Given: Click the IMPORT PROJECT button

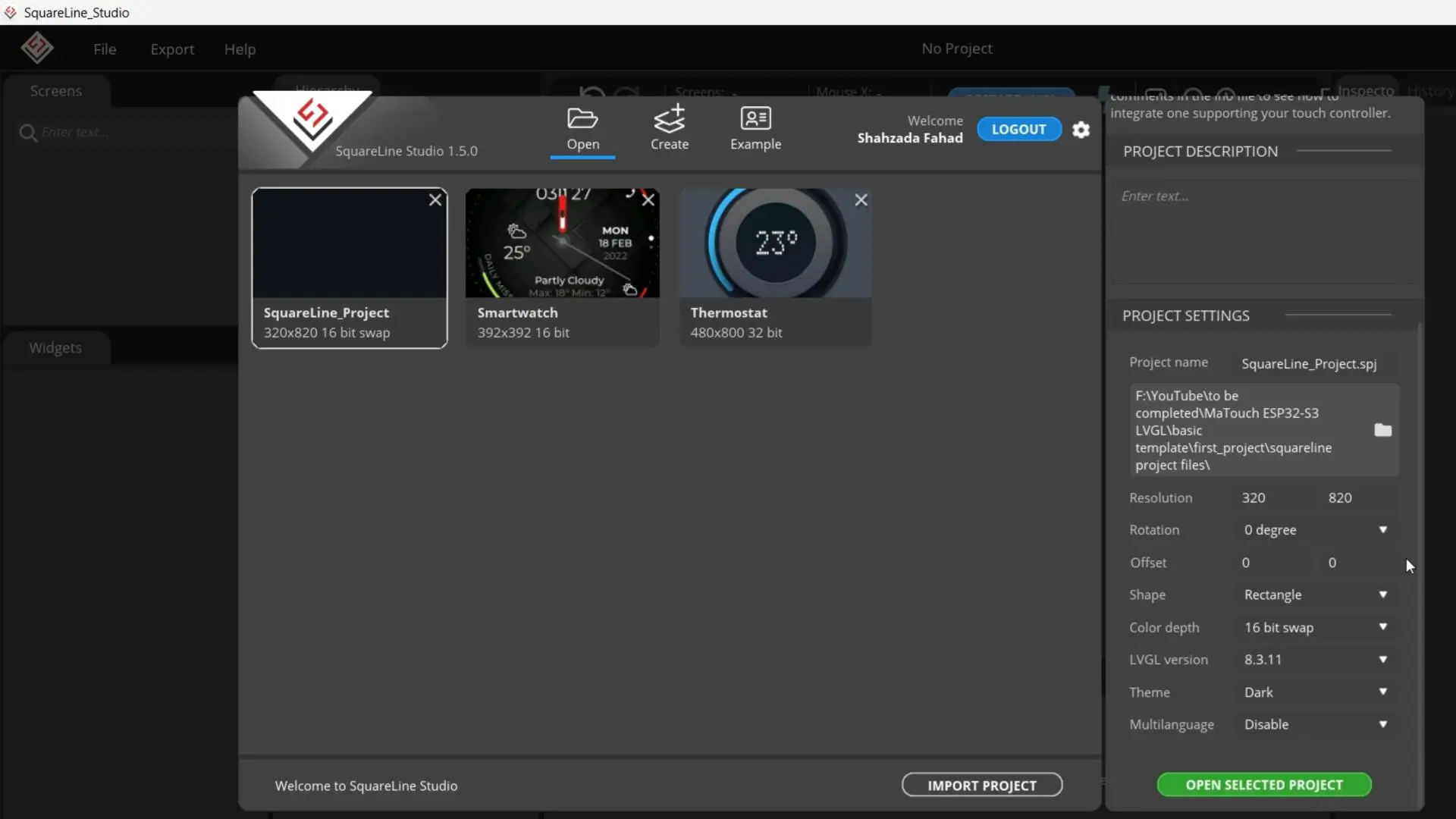Looking at the screenshot, I should tap(982, 785).
